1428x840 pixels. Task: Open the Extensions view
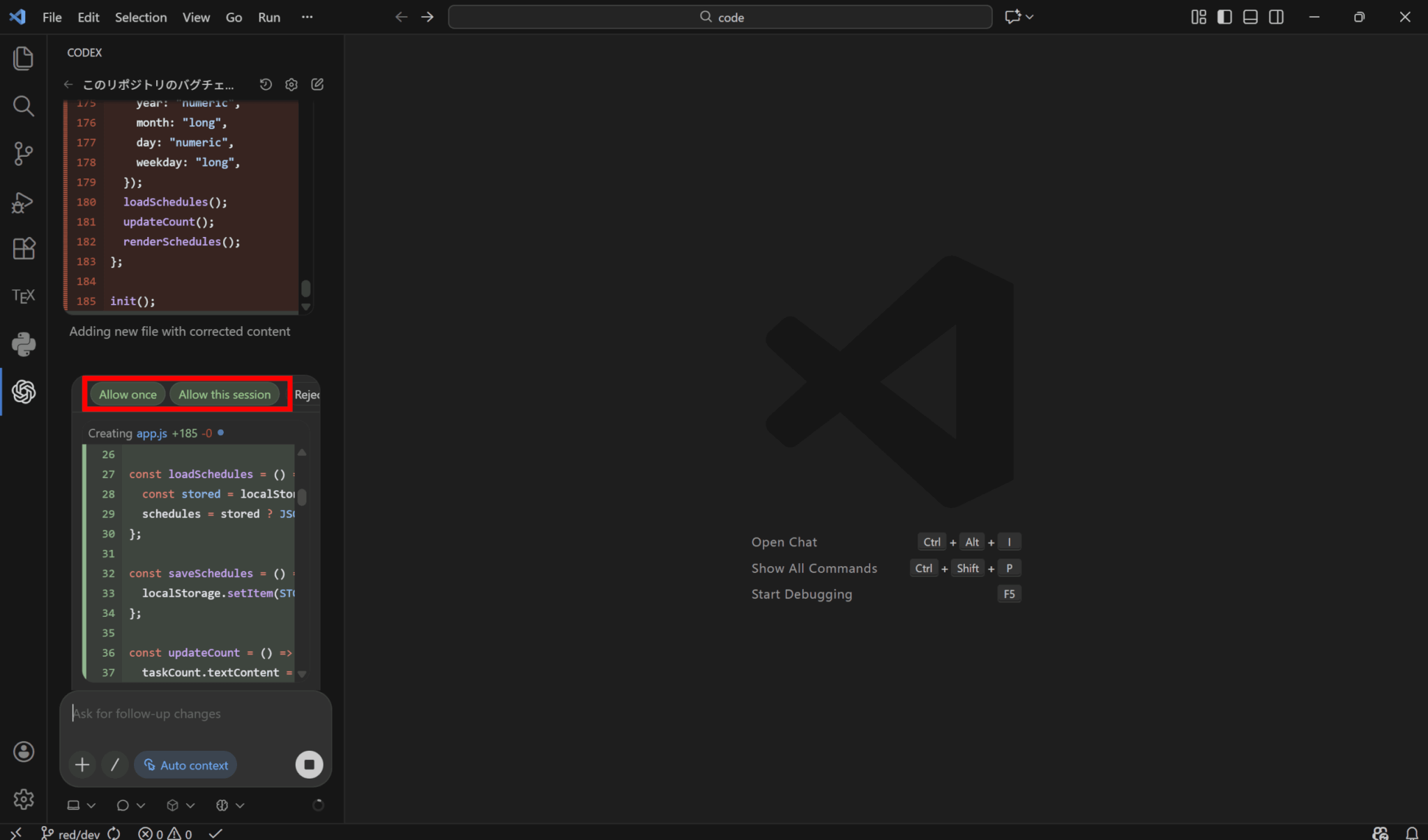coord(24,249)
